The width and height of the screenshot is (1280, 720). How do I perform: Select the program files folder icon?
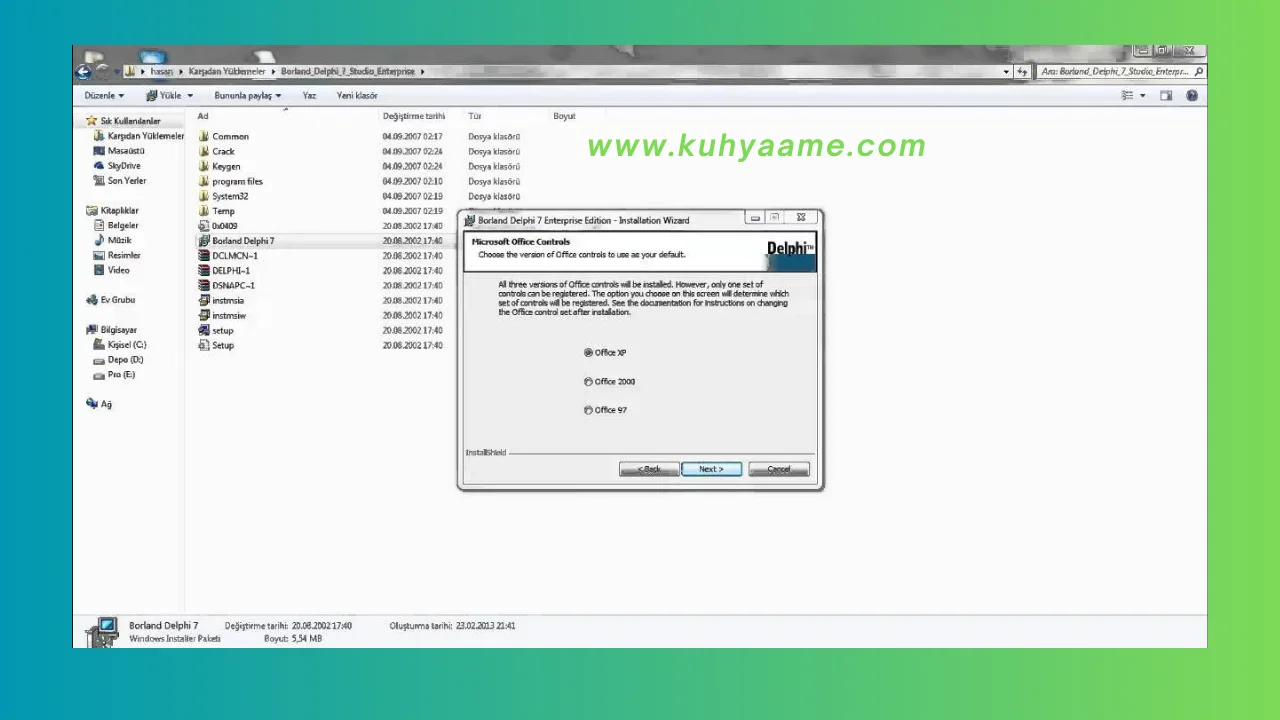click(203, 181)
